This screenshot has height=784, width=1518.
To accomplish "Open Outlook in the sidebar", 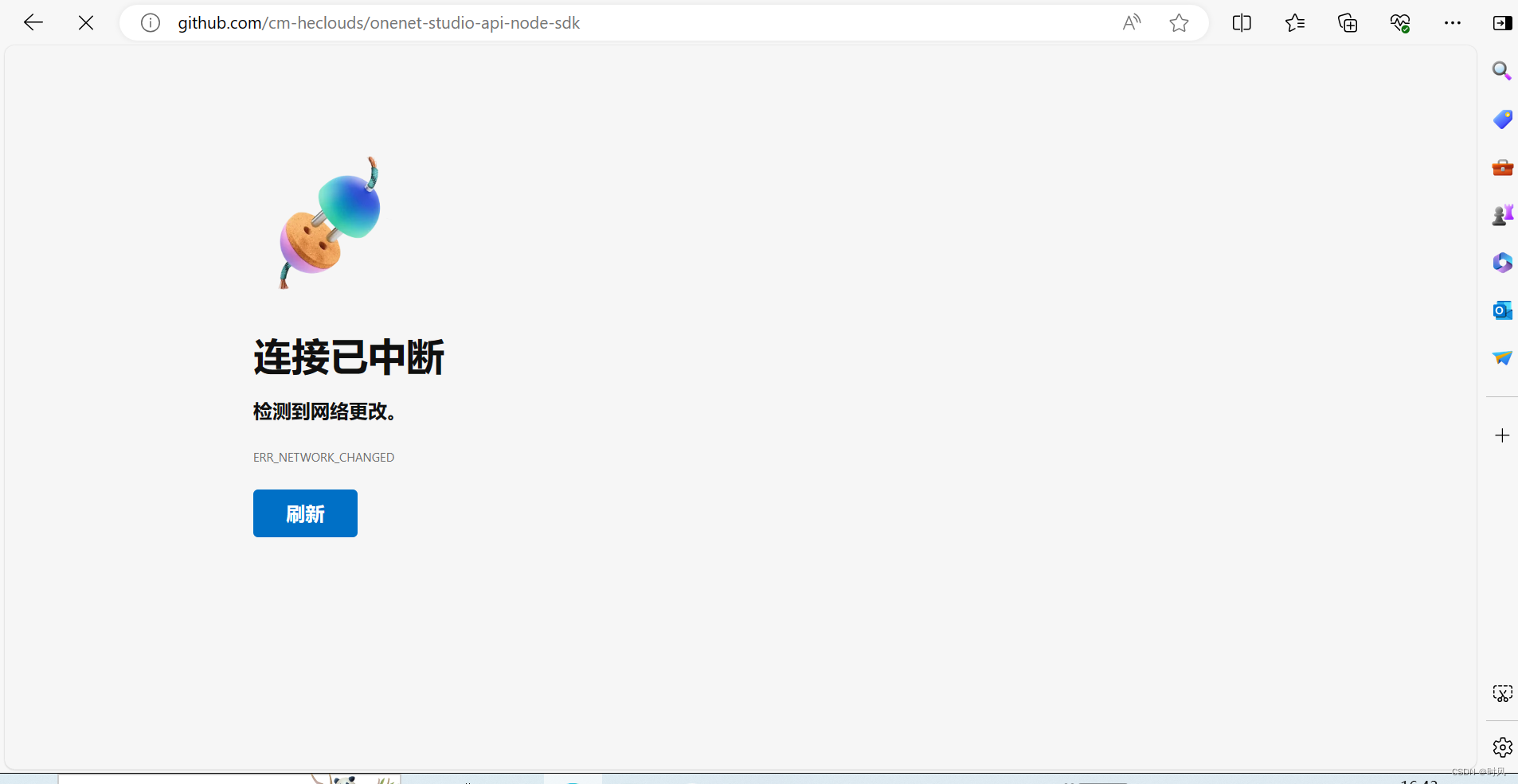I will [x=1502, y=310].
